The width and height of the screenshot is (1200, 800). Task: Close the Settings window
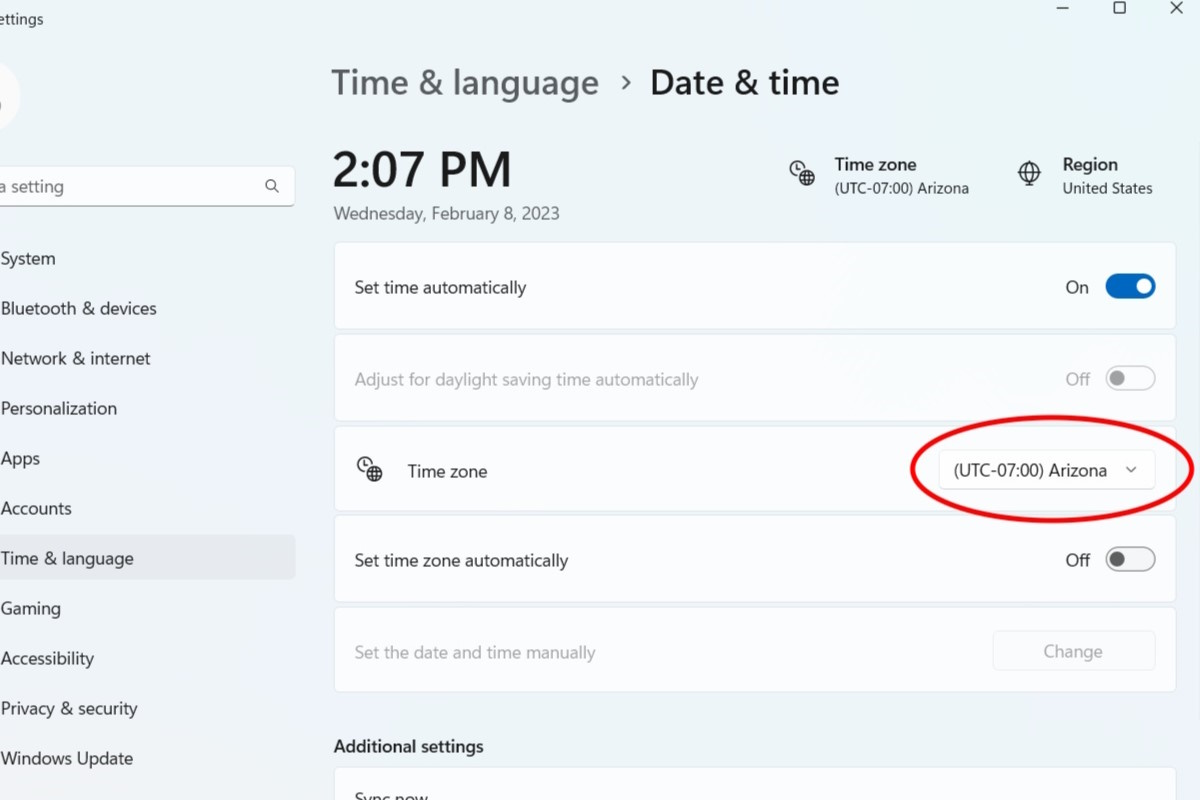[1176, 8]
